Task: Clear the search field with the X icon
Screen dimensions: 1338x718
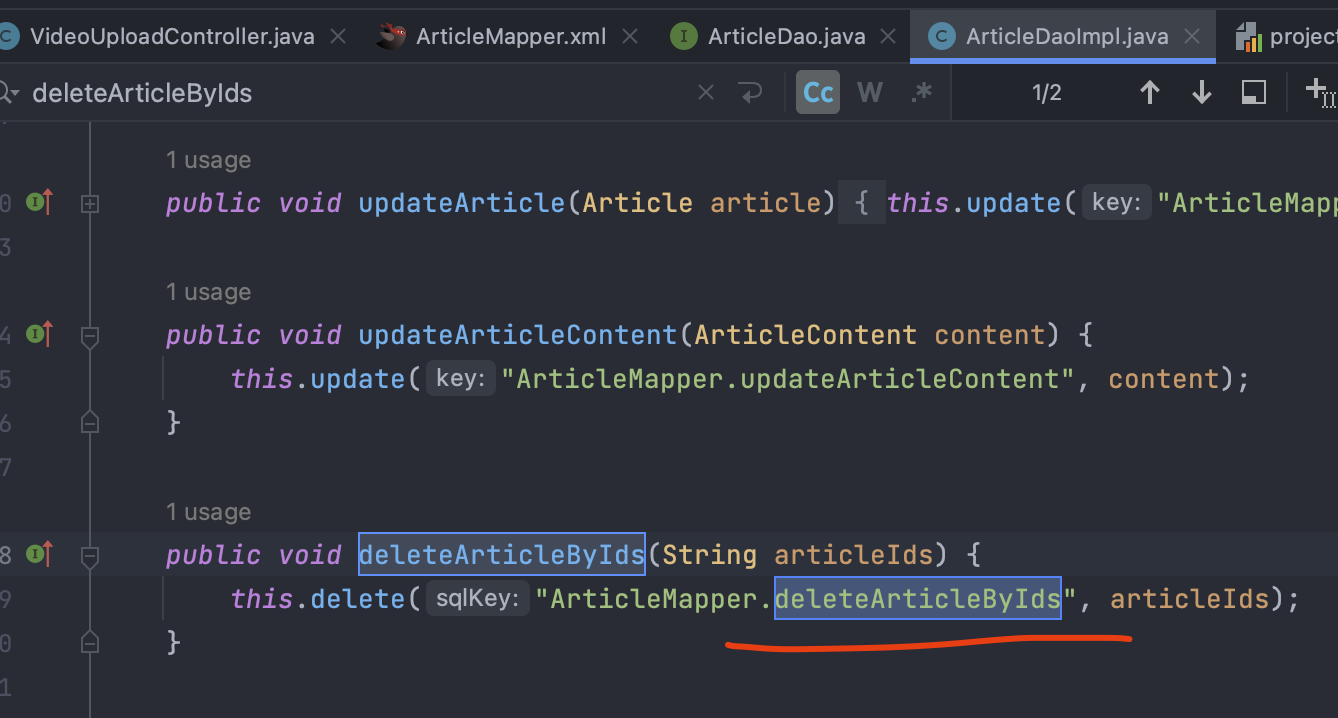Action: (706, 93)
